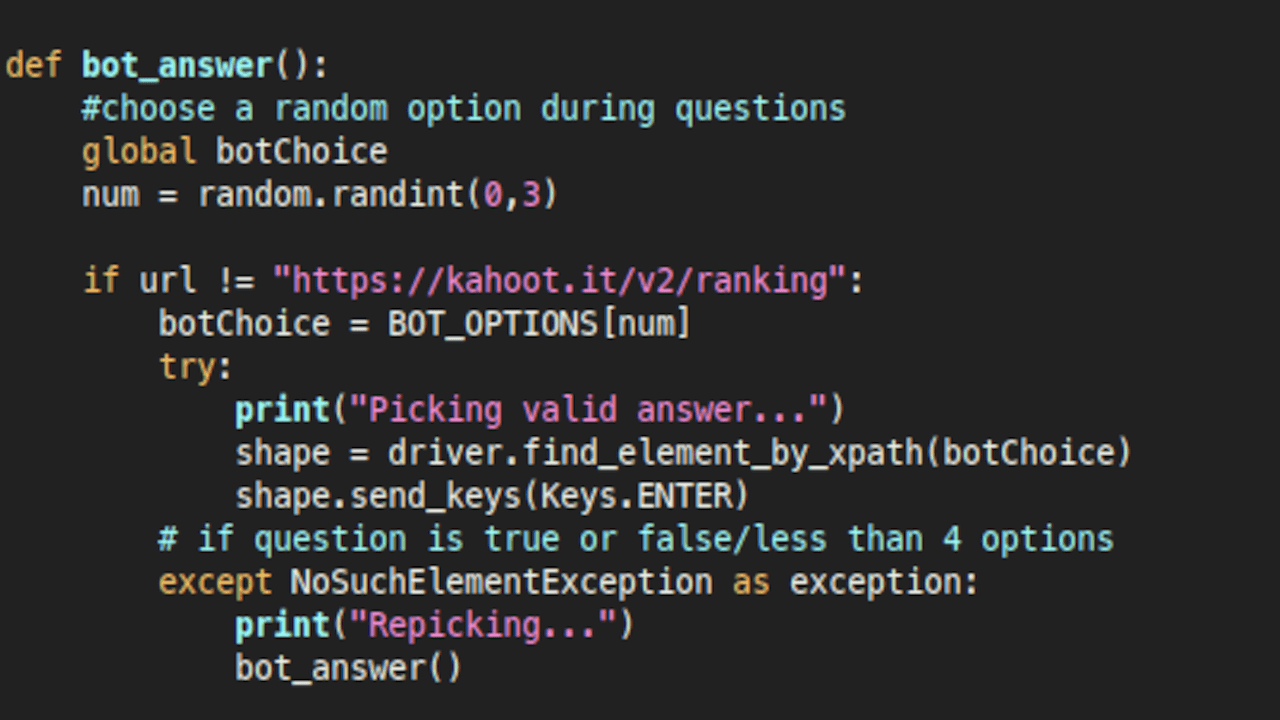Click BOT_OPTIONS[num] expression
The height and width of the screenshot is (720, 1280).
(539, 324)
